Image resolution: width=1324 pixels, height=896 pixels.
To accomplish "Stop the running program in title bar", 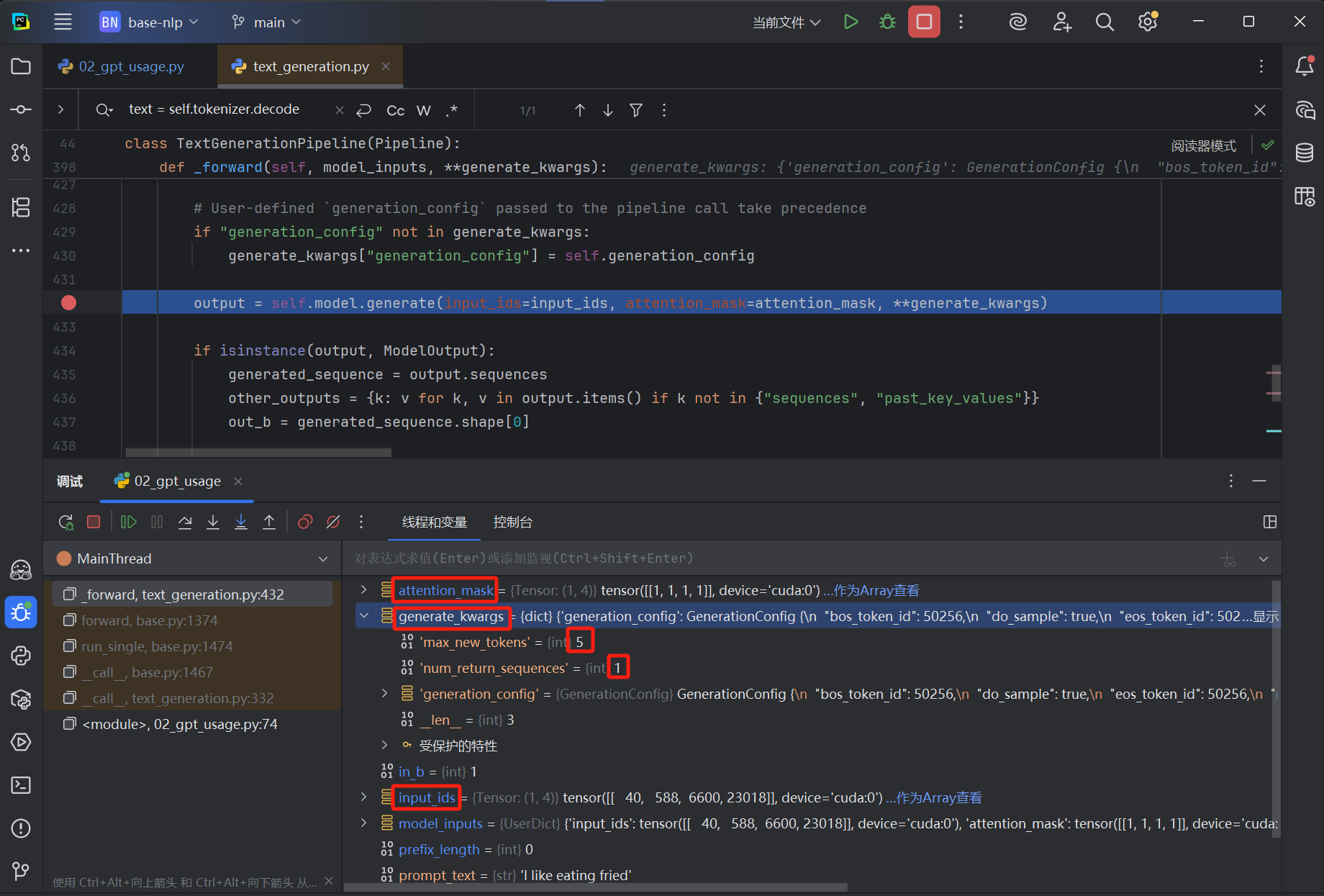I will tap(924, 22).
